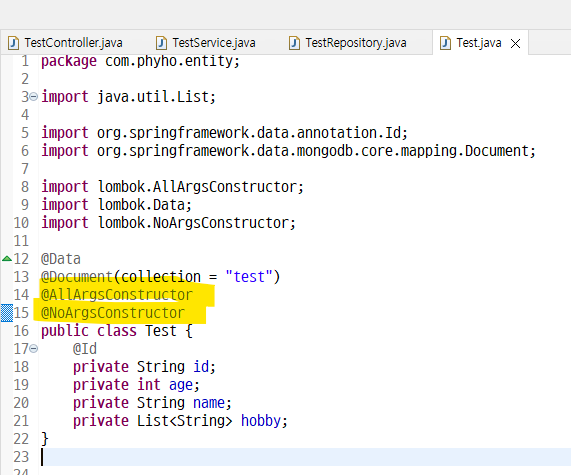
Task: Click the @Data annotation on line 12
Action: coord(60,259)
